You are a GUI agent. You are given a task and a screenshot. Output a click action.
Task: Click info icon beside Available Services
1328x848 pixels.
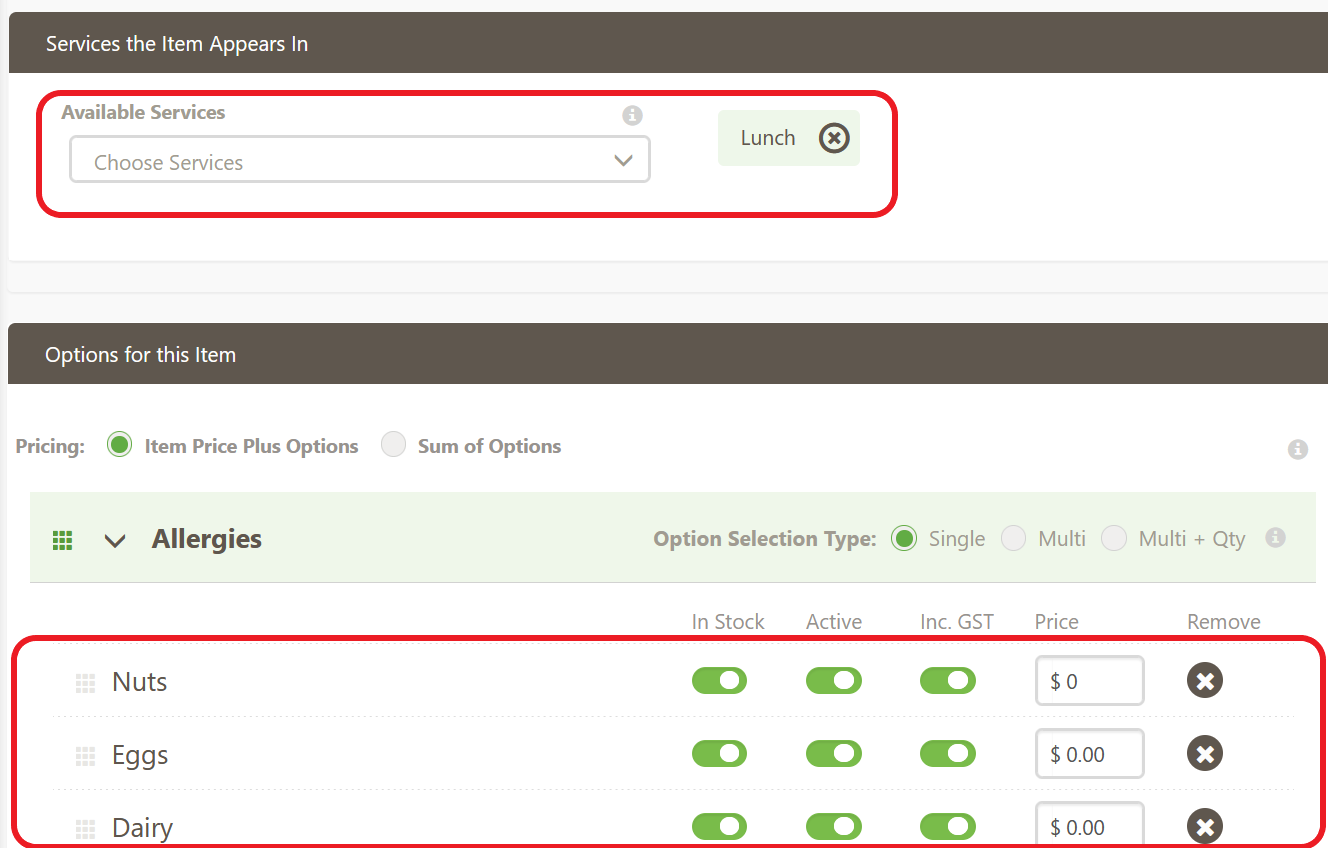click(632, 115)
